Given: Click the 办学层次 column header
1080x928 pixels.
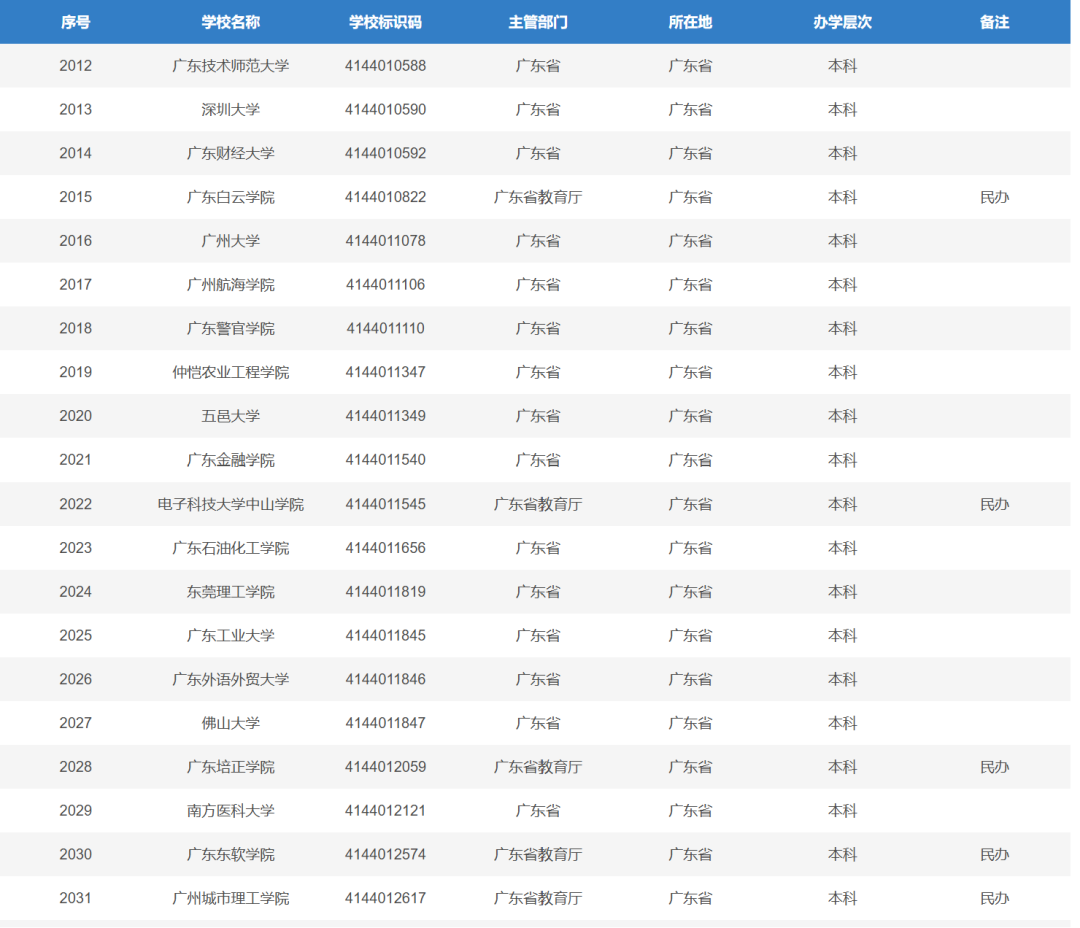Looking at the screenshot, I should pyautogui.click(x=842, y=22).
